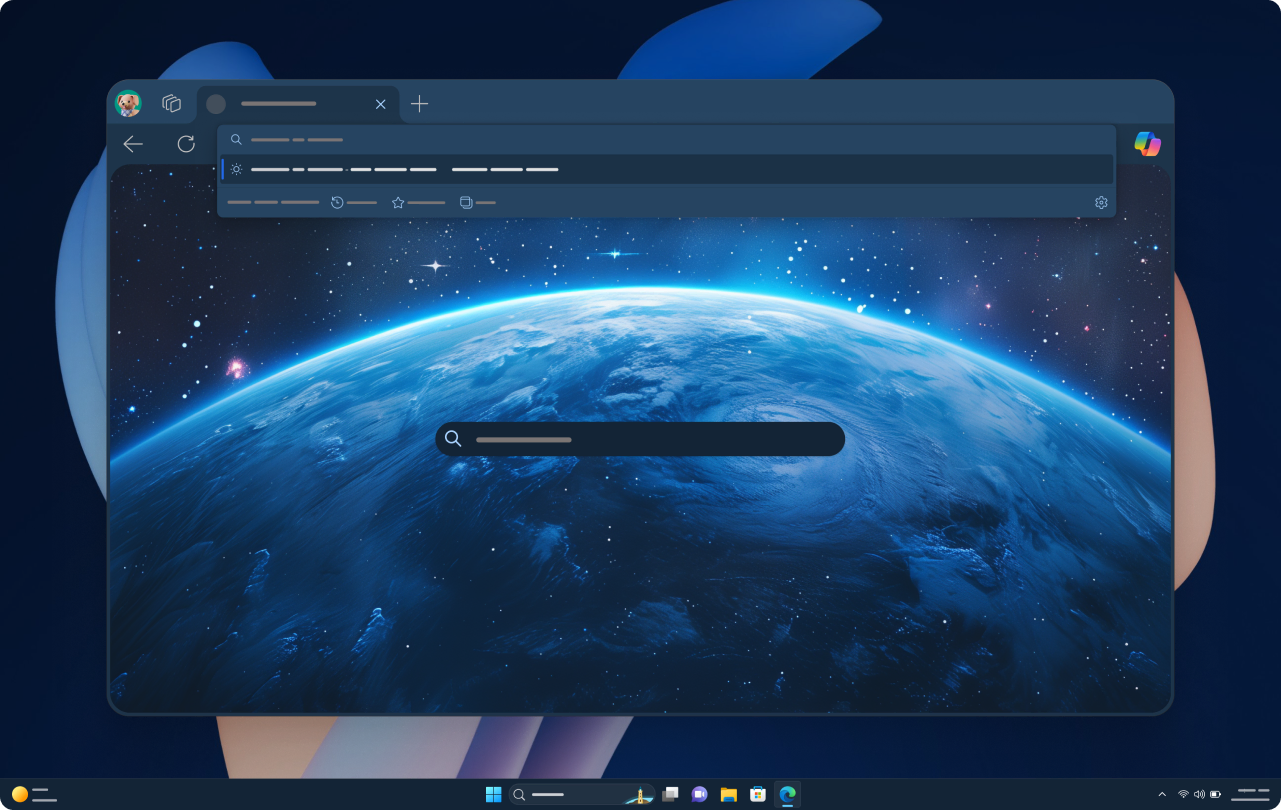Image resolution: width=1281 pixels, height=810 pixels.
Task: Click the weather suggestion icon in the dropdown
Action: click(236, 169)
